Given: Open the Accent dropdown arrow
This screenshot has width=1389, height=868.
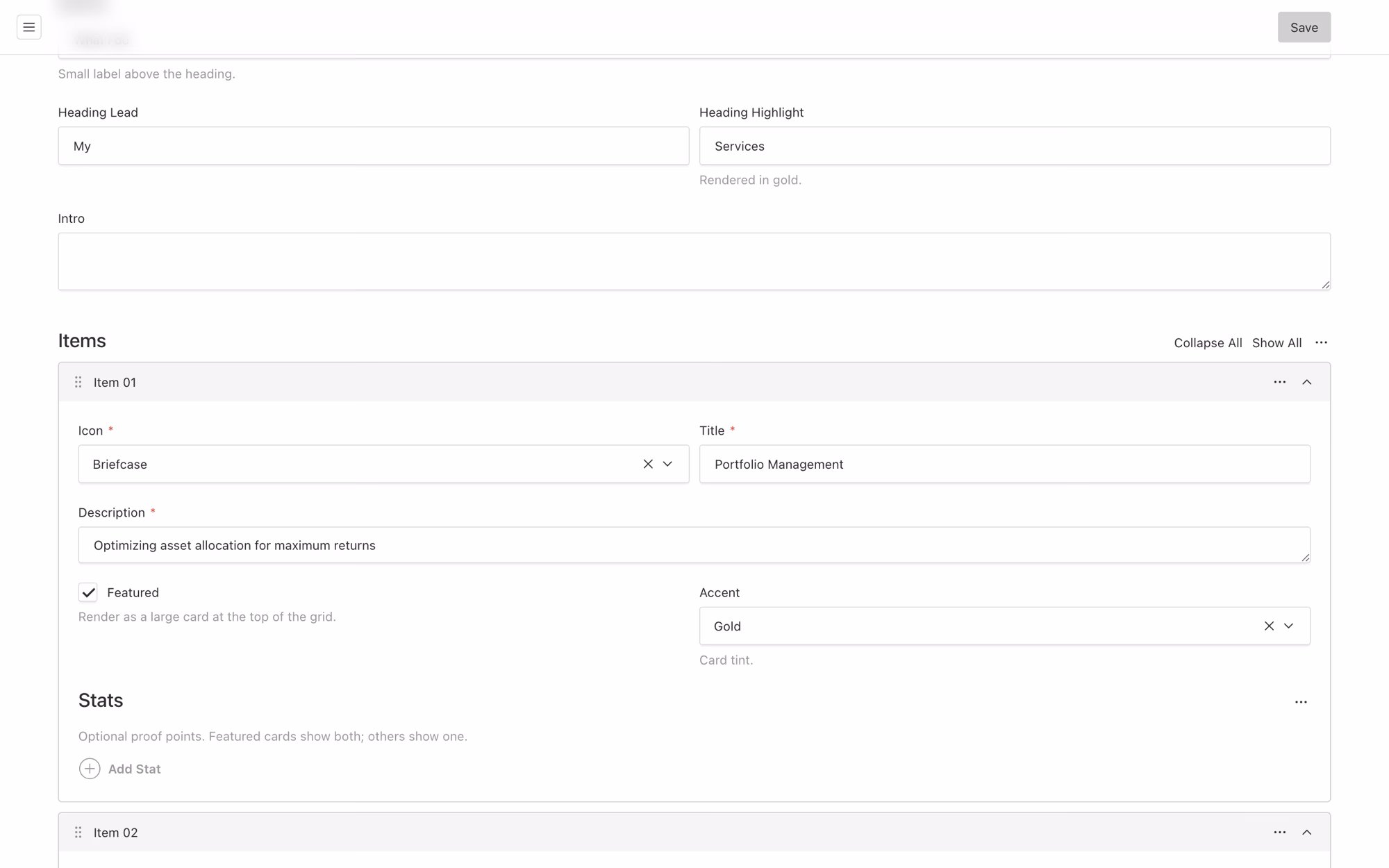Looking at the screenshot, I should click(1288, 626).
